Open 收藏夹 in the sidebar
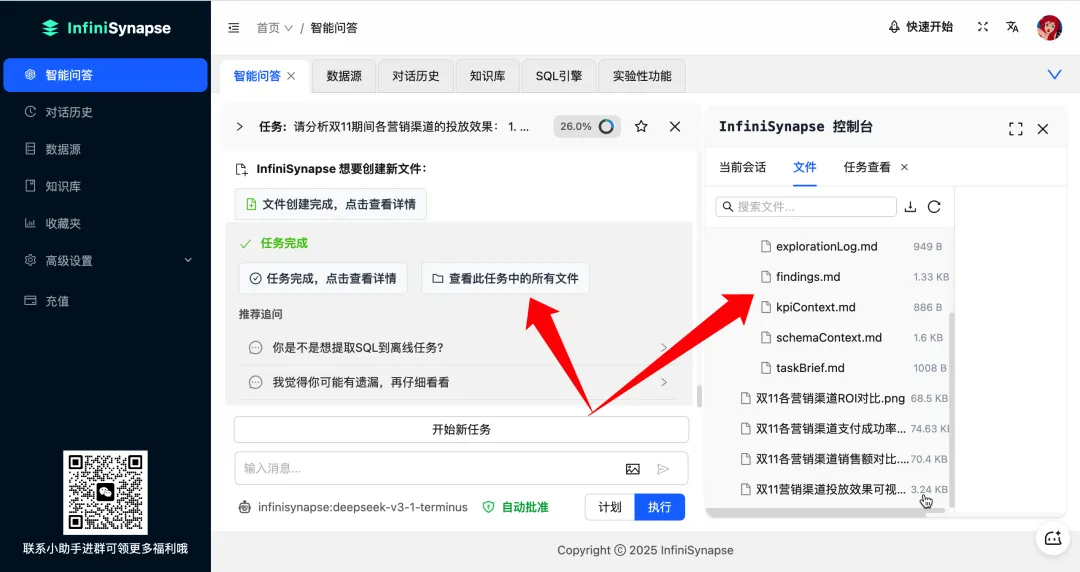The height and width of the screenshot is (572, 1080). [105, 223]
